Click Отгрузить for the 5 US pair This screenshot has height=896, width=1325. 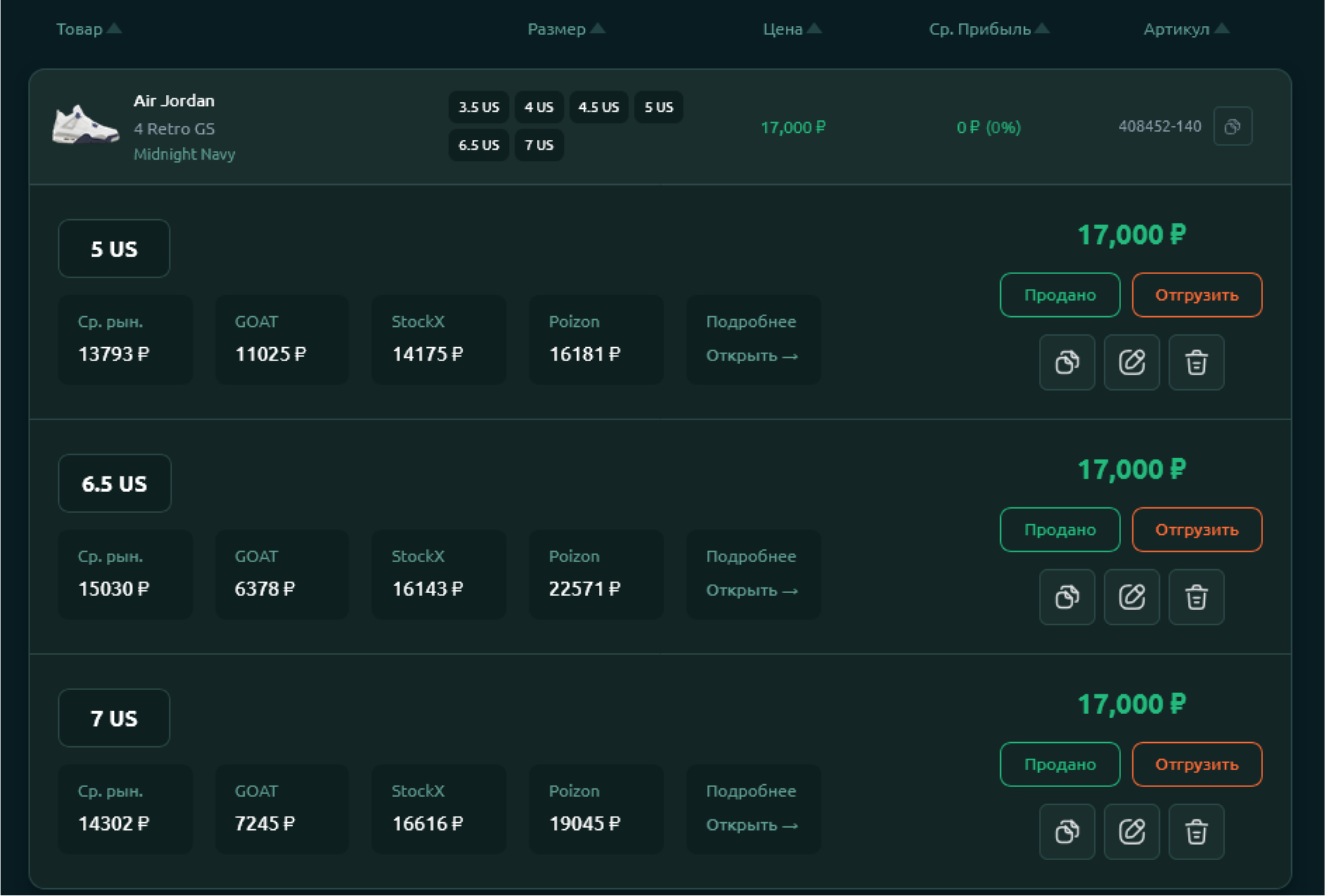point(1197,295)
